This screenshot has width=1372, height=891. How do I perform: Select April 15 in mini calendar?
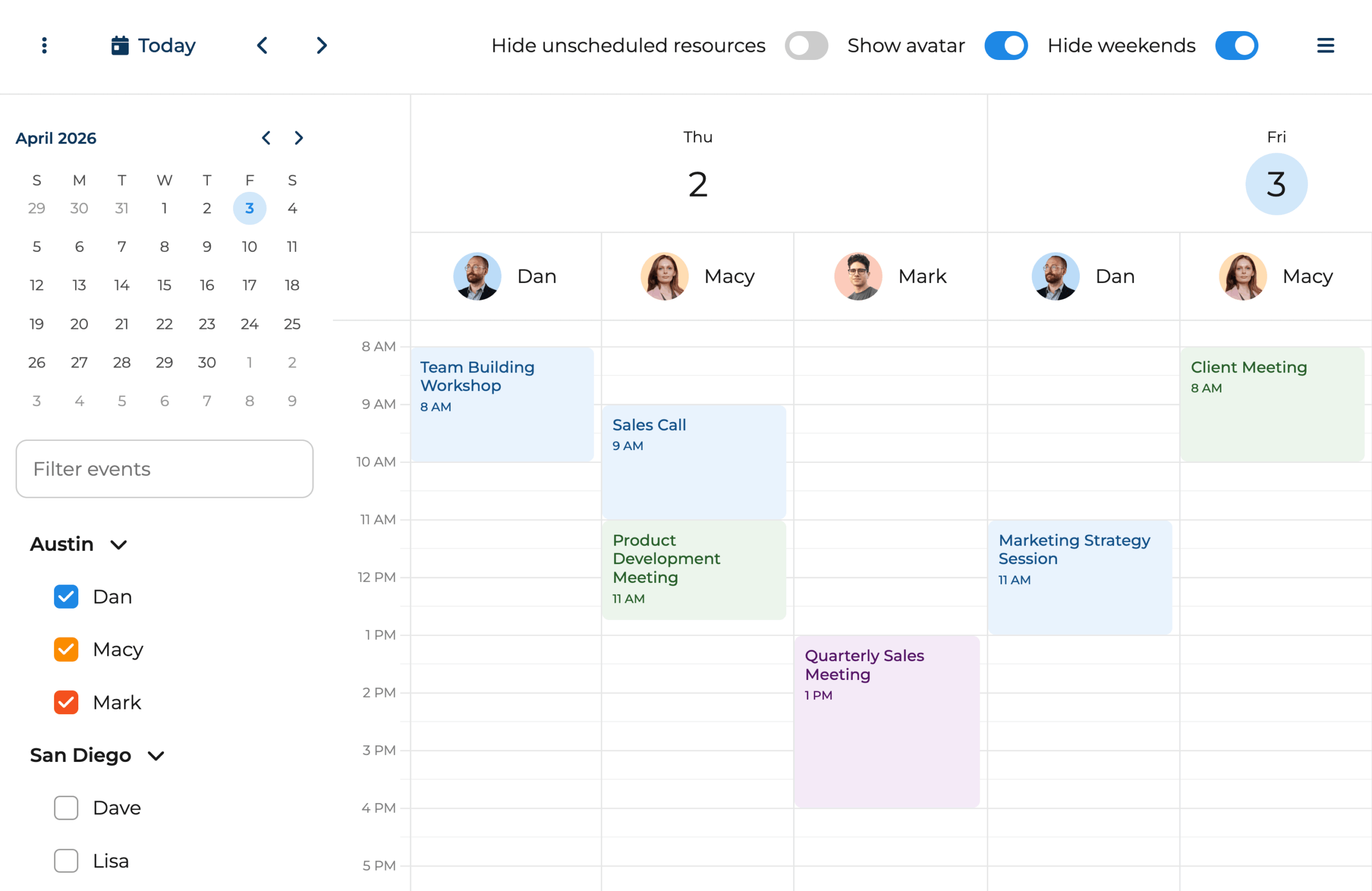click(x=165, y=285)
